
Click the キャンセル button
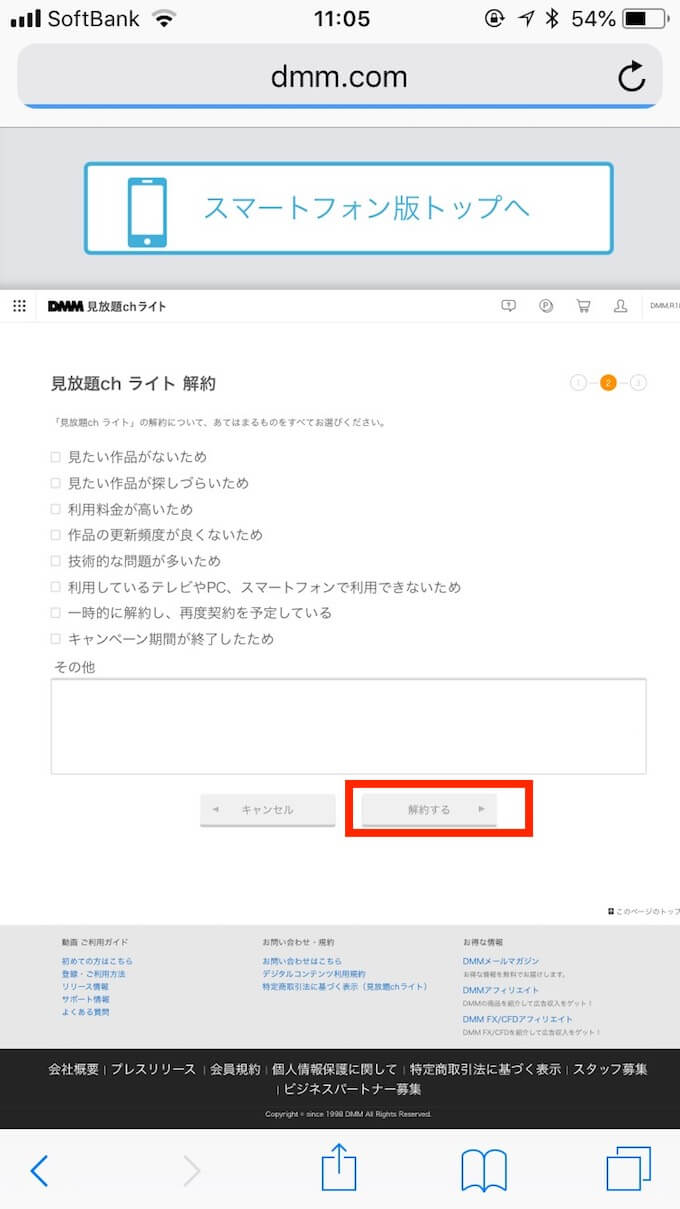coord(267,810)
